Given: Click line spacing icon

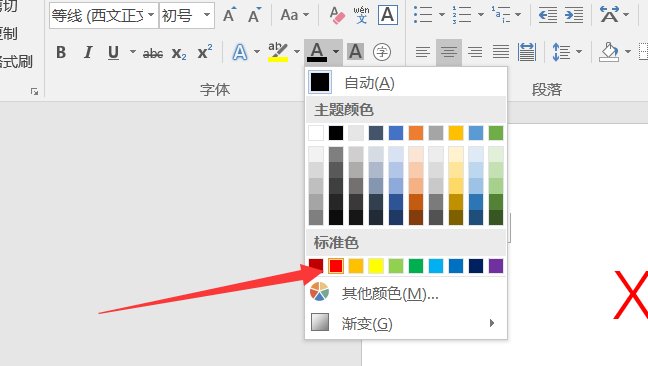Looking at the screenshot, I should tap(561, 52).
